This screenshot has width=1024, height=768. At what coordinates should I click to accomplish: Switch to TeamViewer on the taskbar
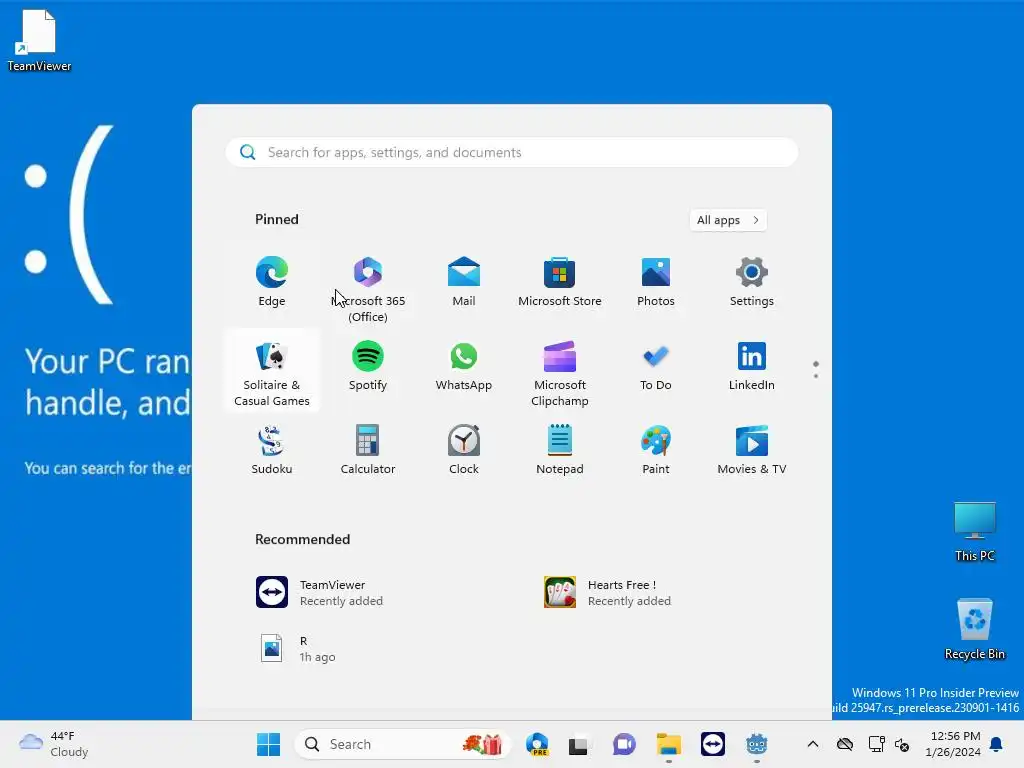pos(712,744)
